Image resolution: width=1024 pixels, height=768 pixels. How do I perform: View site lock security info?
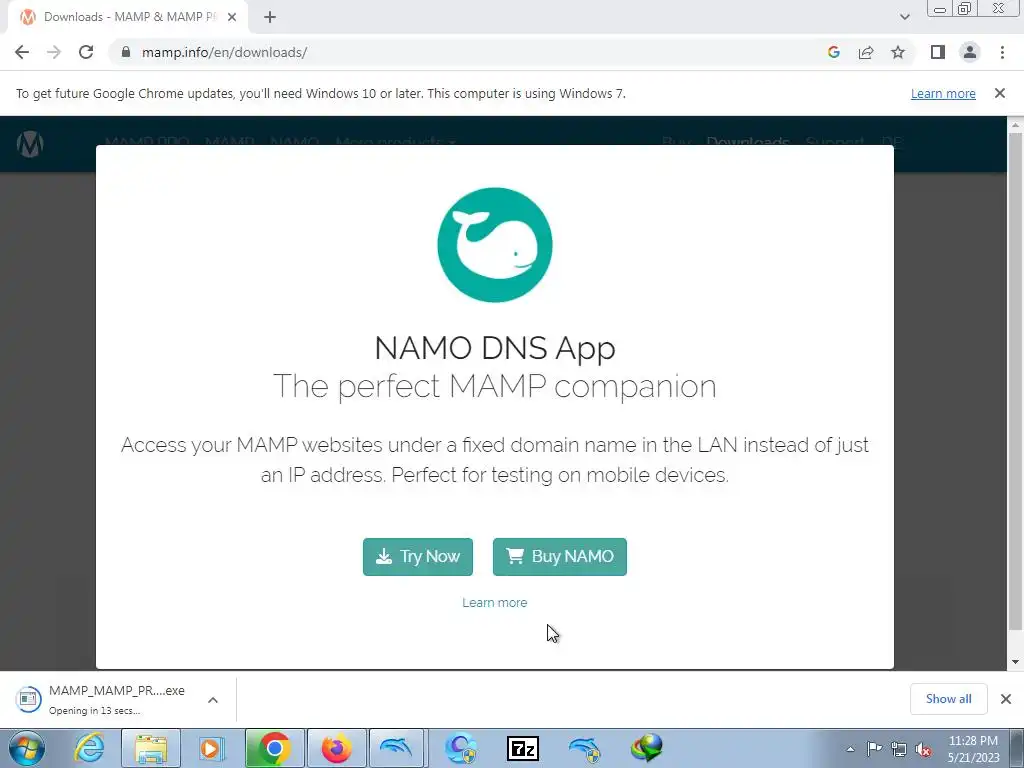[x=126, y=52]
